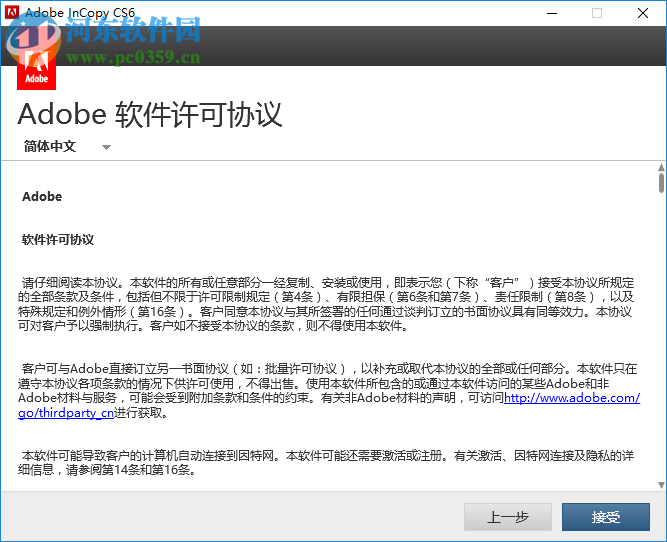Click the bold 'Adobe' text in agreement
The height and width of the screenshot is (542, 667).
click(42, 197)
